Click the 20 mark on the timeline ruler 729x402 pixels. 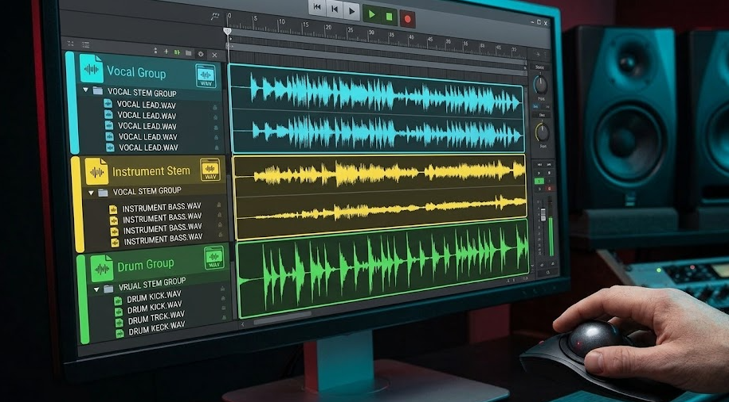[x=328, y=27]
